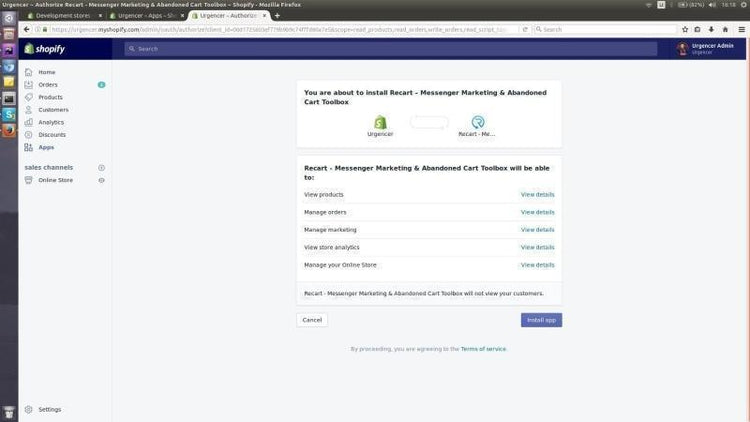Open a new Firefox tab

277,16
